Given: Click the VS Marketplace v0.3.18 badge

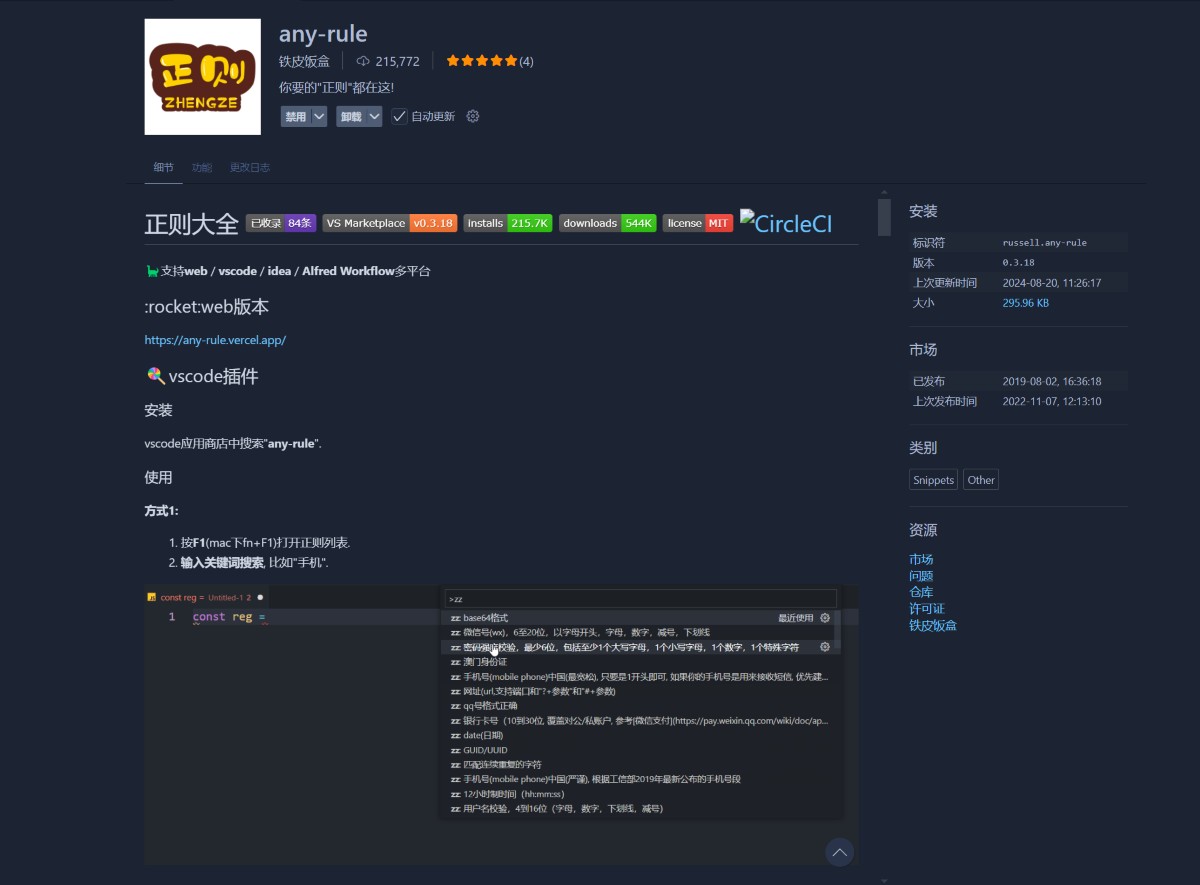Looking at the screenshot, I should pos(390,223).
